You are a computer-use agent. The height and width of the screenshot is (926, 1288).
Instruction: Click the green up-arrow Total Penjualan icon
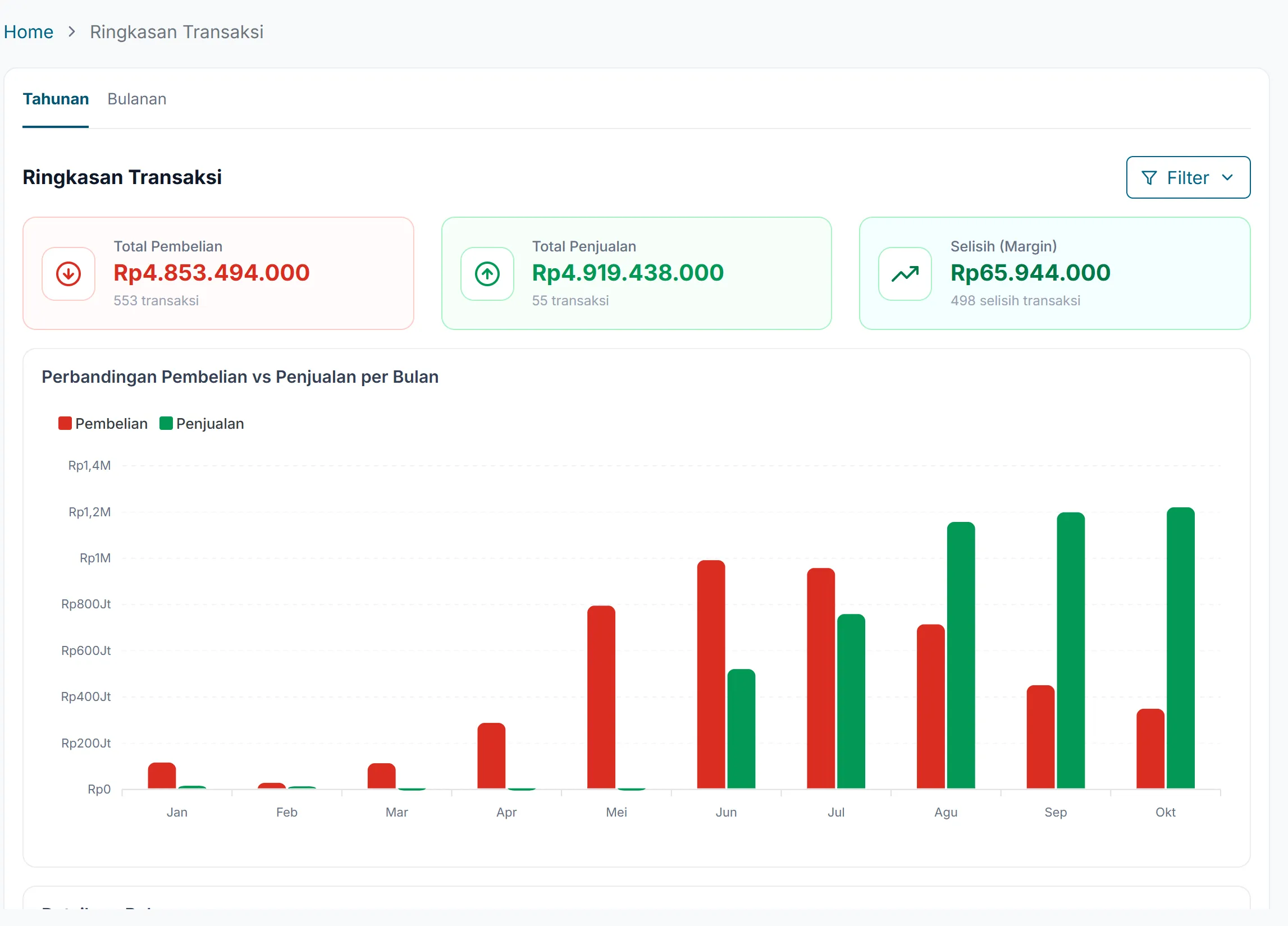tap(487, 274)
